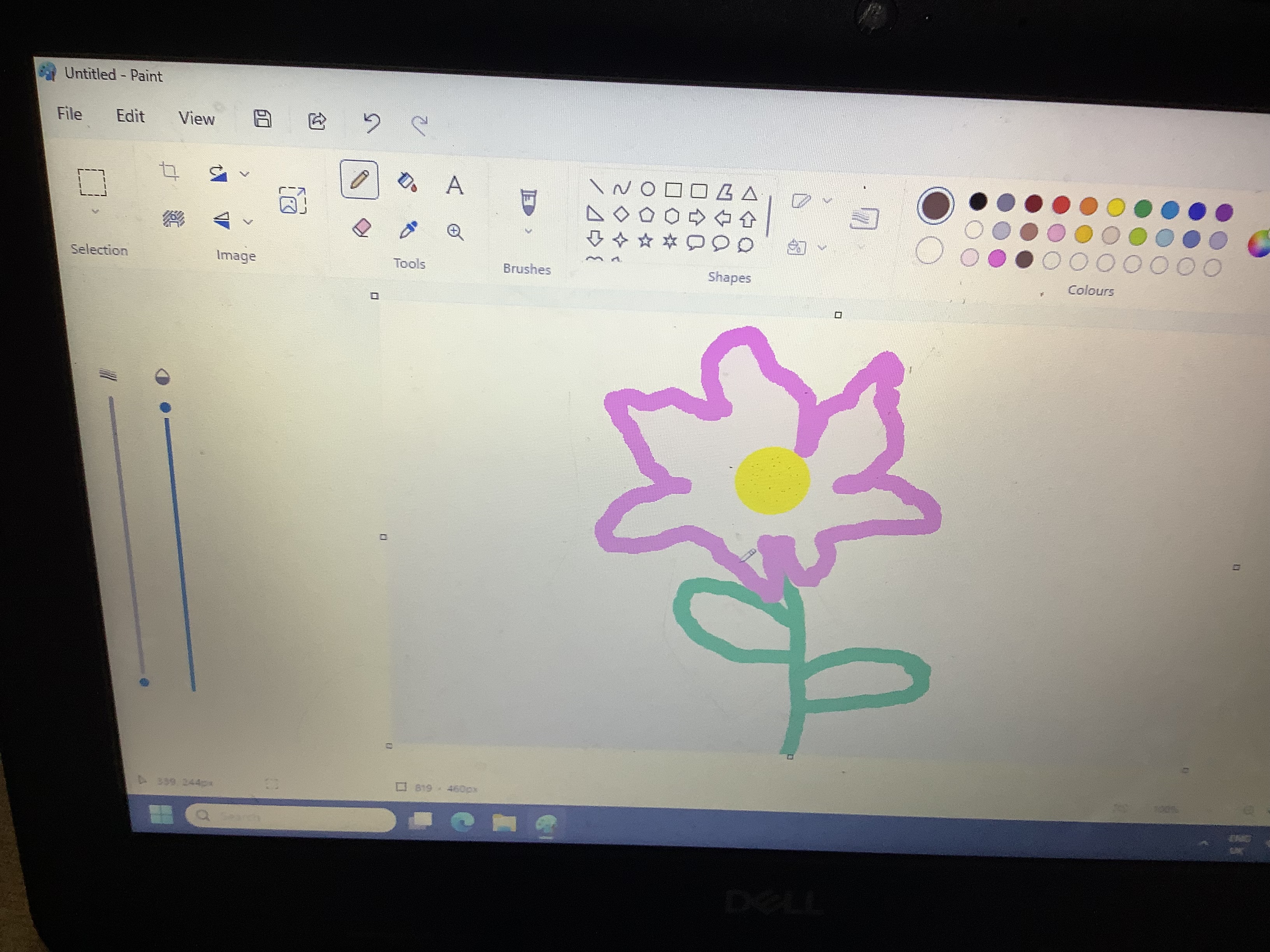Open the Edit menu
The image size is (1270, 952).
130,116
